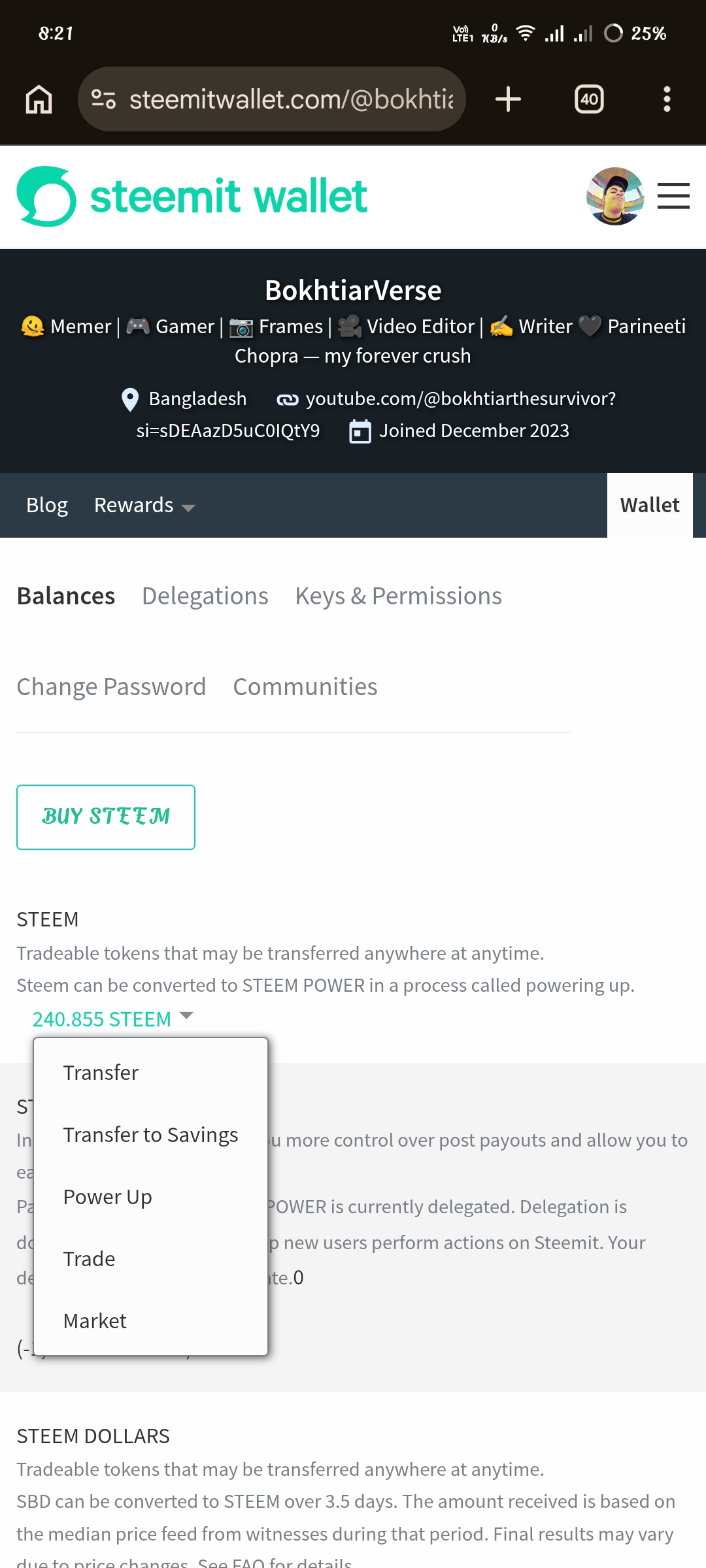Tap the address bar URL field

point(290,99)
